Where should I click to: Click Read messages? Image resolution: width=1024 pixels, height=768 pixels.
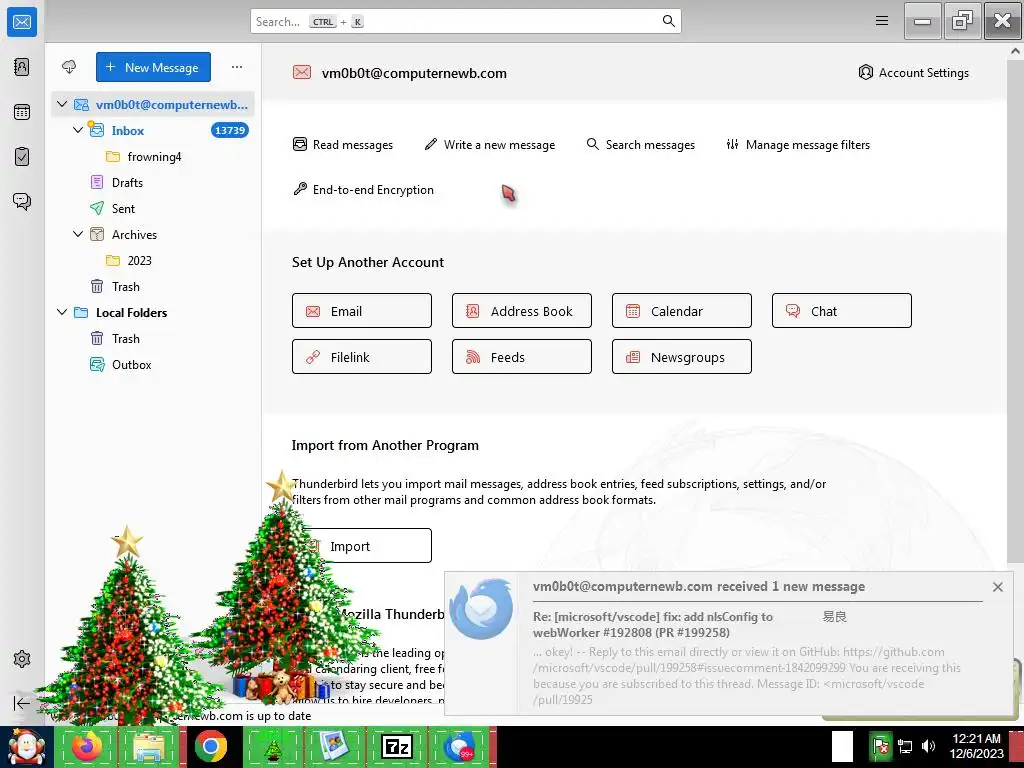pyautogui.click(x=343, y=144)
